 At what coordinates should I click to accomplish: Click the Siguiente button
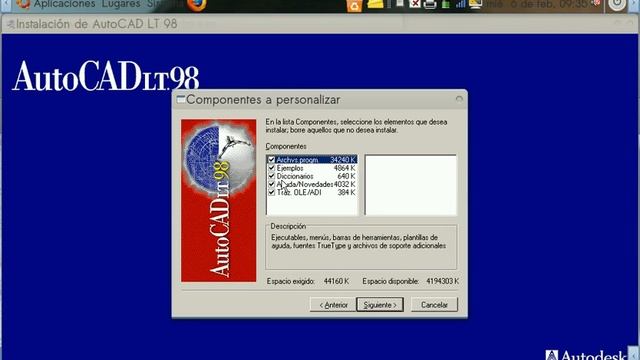380,304
